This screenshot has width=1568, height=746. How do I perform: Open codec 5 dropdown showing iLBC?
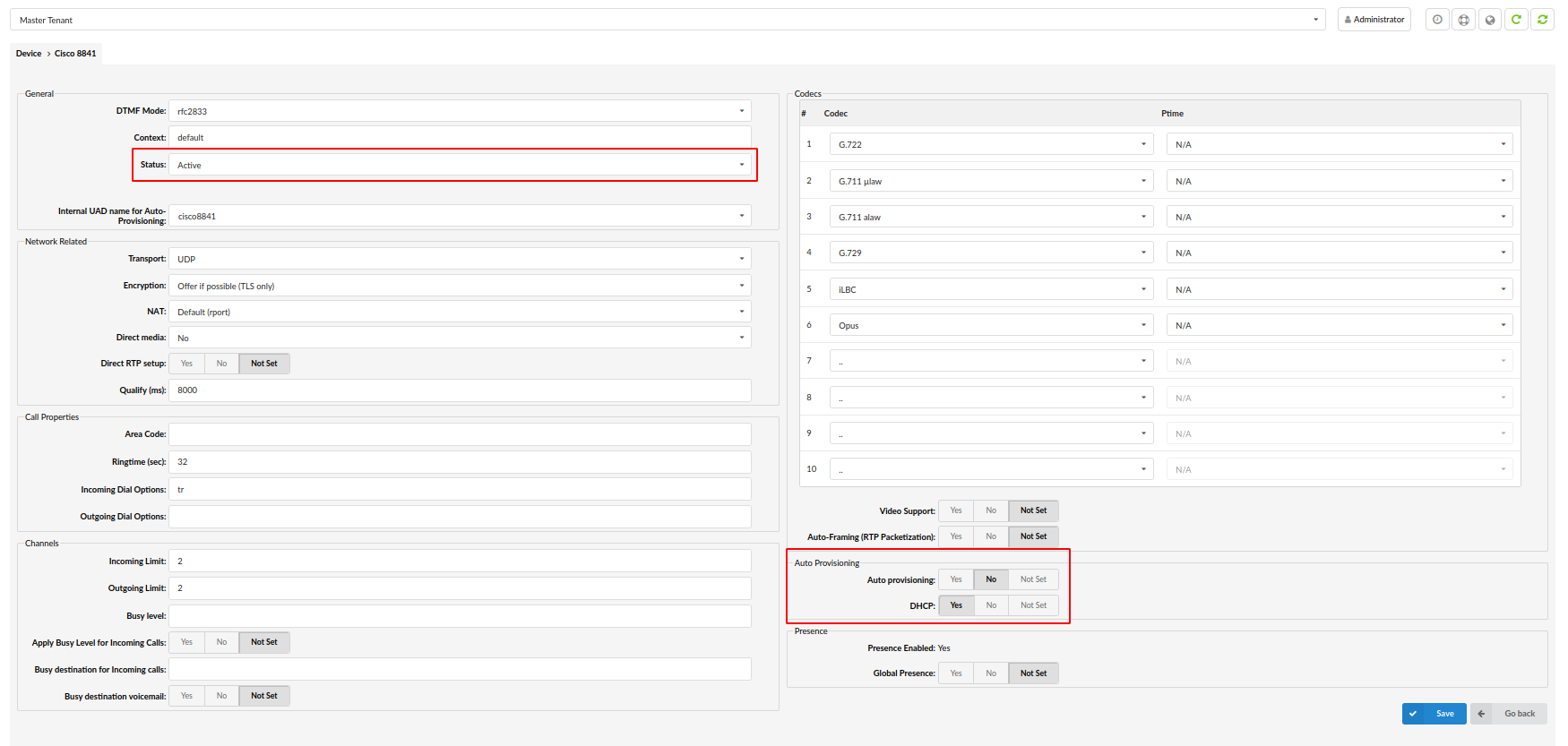(x=991, y=289)
